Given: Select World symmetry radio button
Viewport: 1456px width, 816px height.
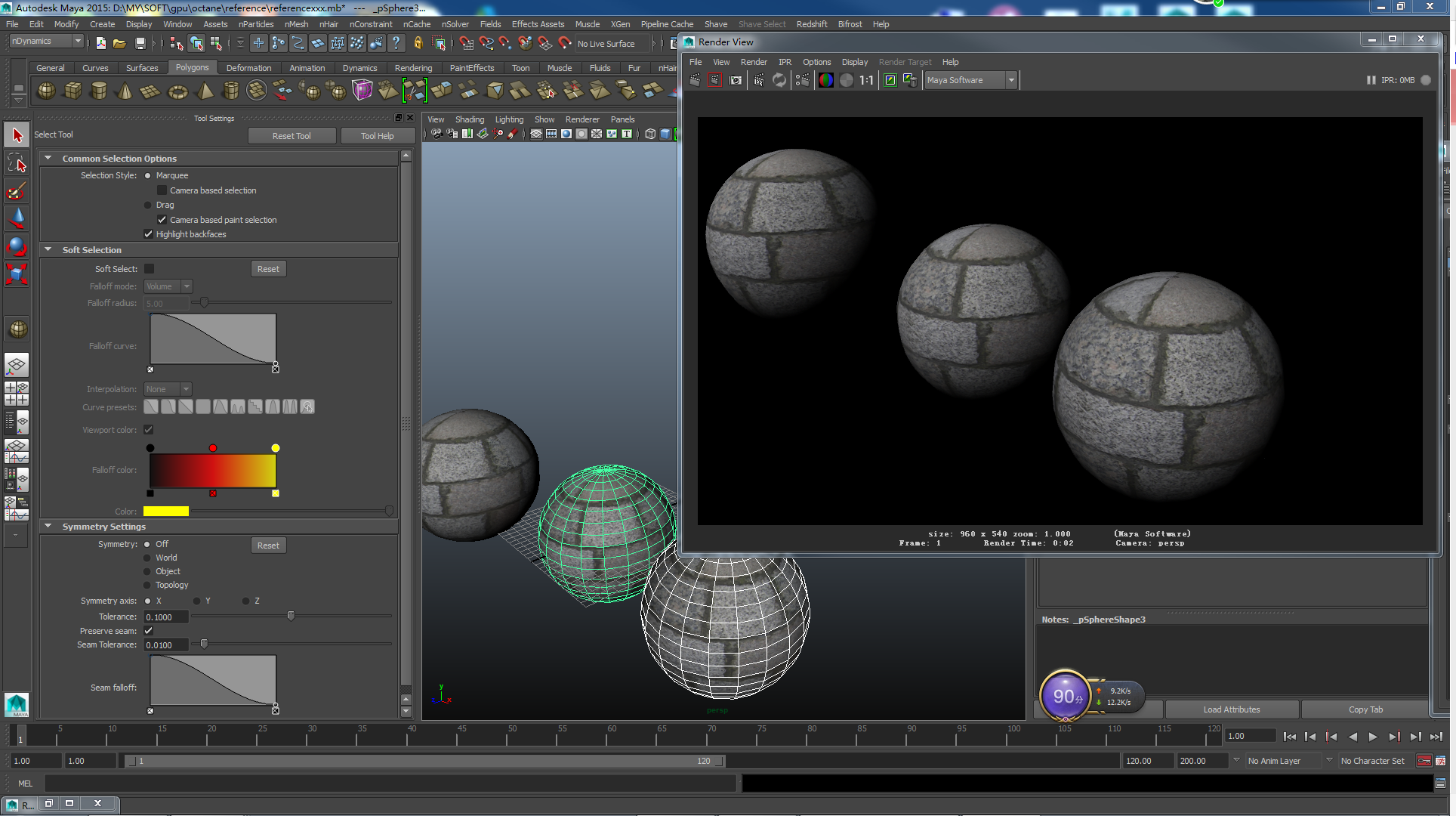Looking at the screenshot, I should [x=148, y=558].
